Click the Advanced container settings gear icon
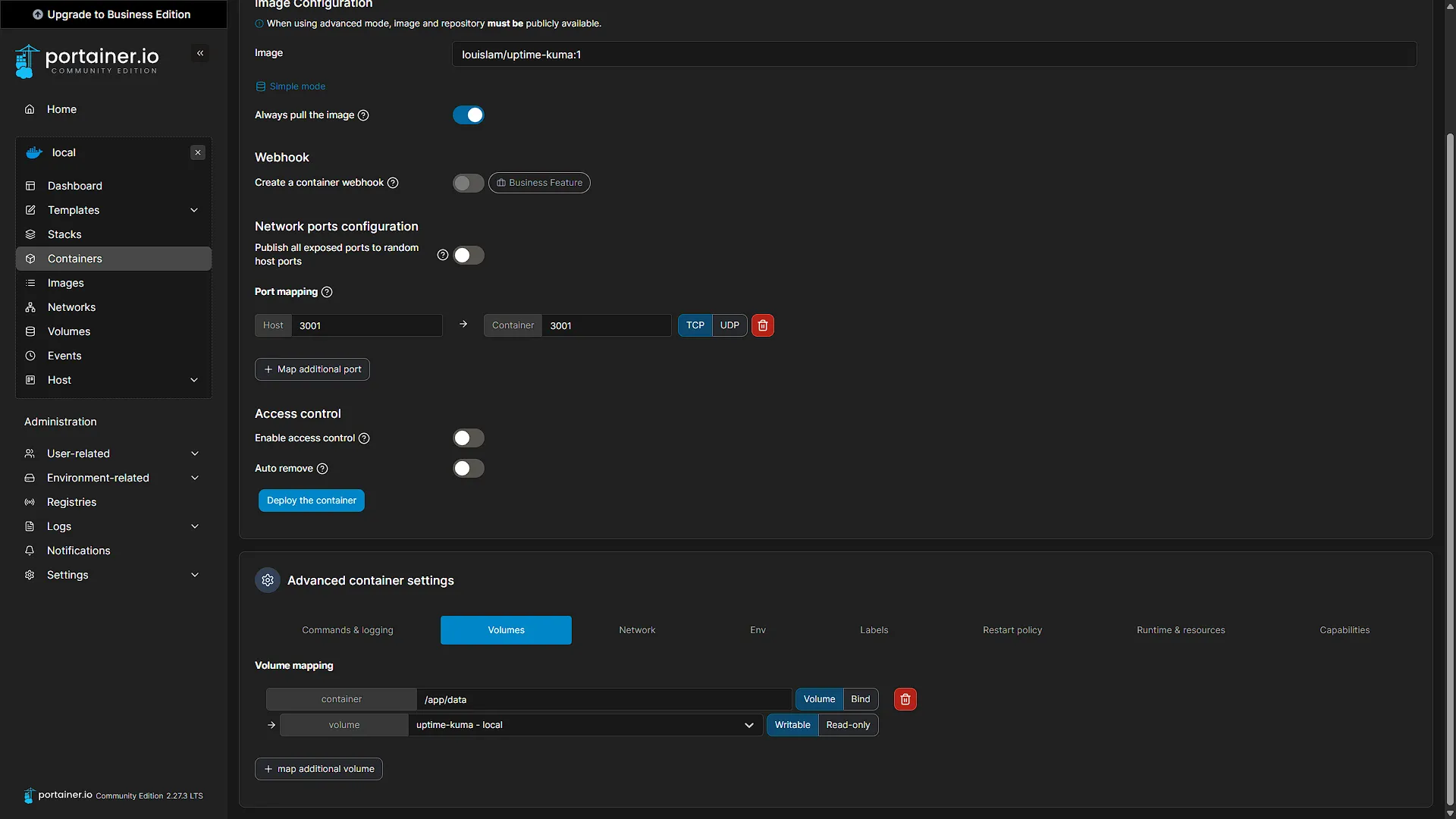The height and width of the screenshot is (819, 1456). [268, 580]
